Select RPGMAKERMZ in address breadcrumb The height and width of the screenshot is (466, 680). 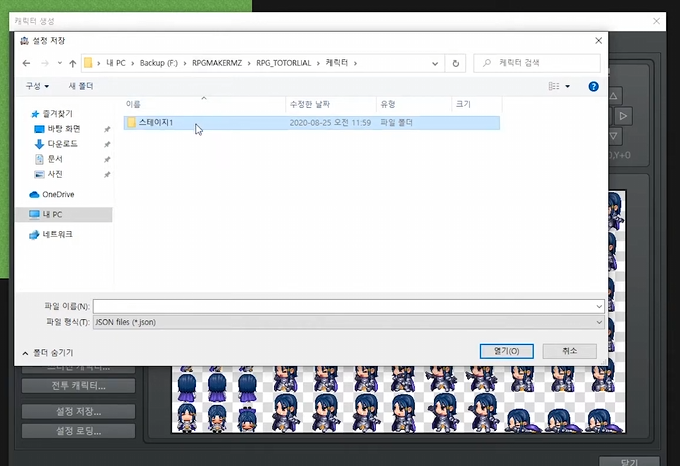pos(217,63)
